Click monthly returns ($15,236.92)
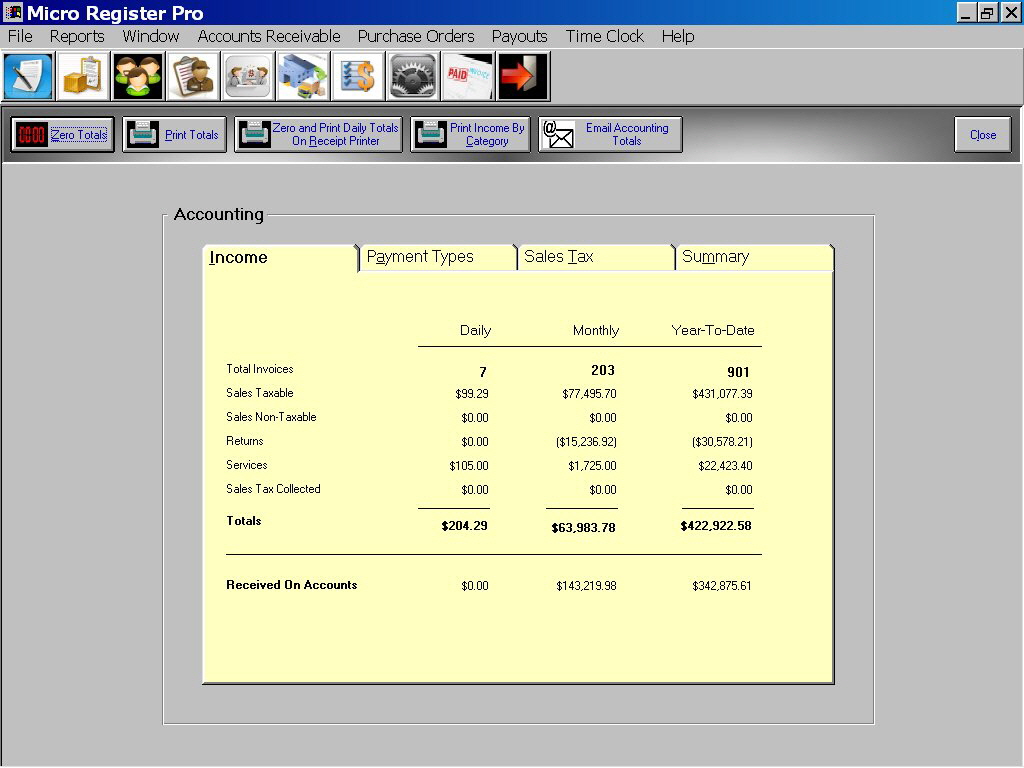The width and height of the screenshot is (1024, 768). coord(586,442)
